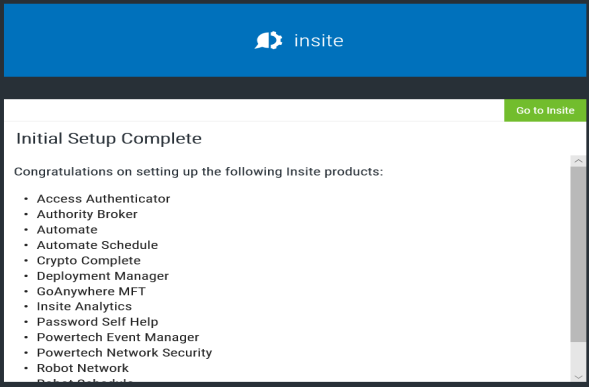Click the Congratulations on setting up sentence
The height and width of the screenshot is (387, 589).
click(x=198, y=172)
